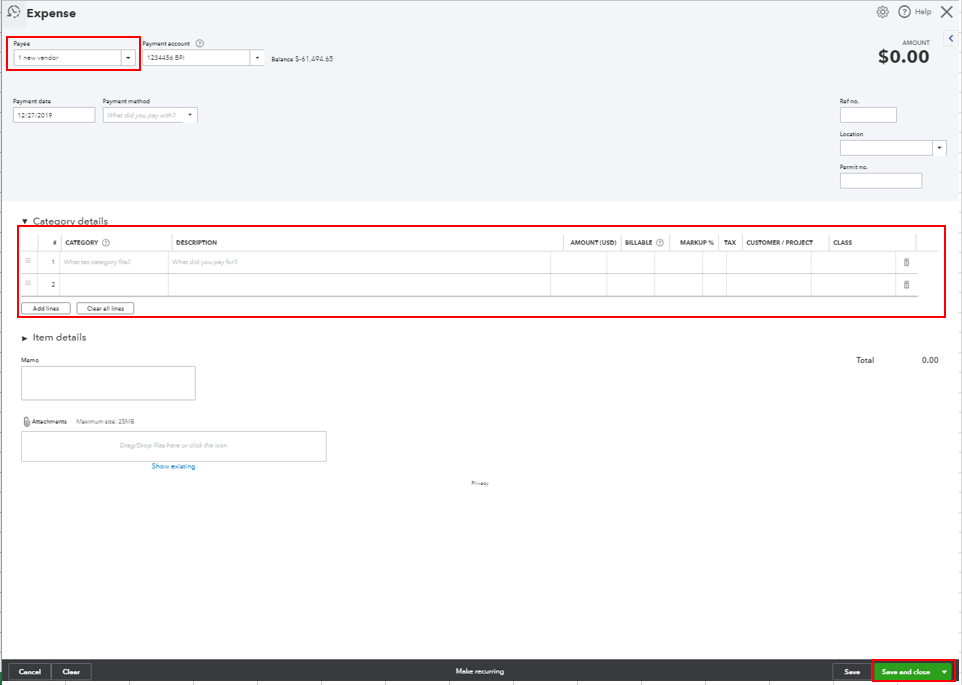Open Save and close dropdown arrow
The image size is (962, 685).
(944, 672)
